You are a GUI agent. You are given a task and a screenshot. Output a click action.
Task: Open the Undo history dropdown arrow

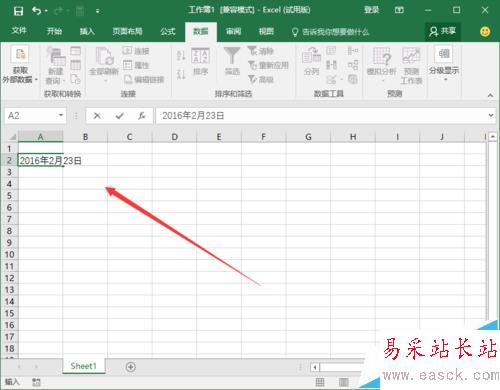click(x=46, y=11)
